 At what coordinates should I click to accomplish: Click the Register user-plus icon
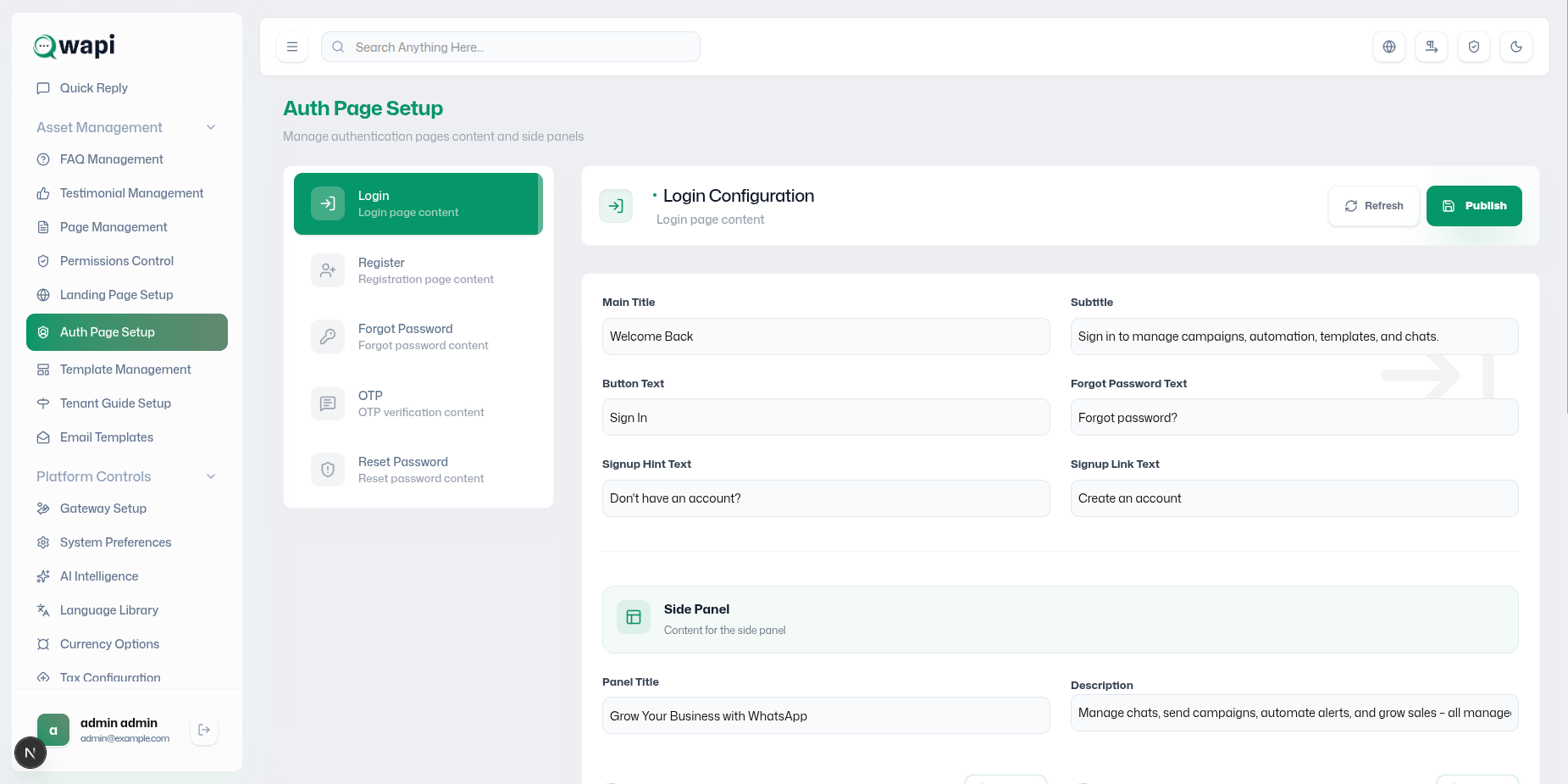click(x=328, y=270)
